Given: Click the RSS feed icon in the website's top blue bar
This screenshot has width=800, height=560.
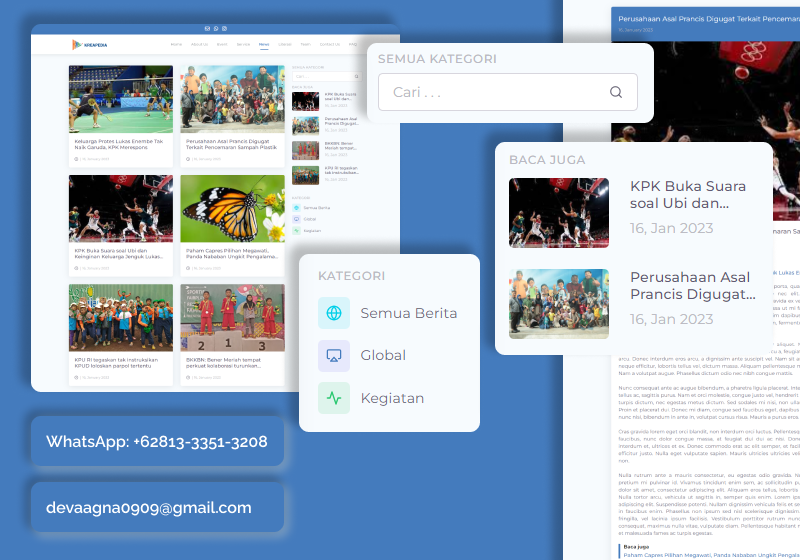Looking at the screenshot, I should (224, 29).
